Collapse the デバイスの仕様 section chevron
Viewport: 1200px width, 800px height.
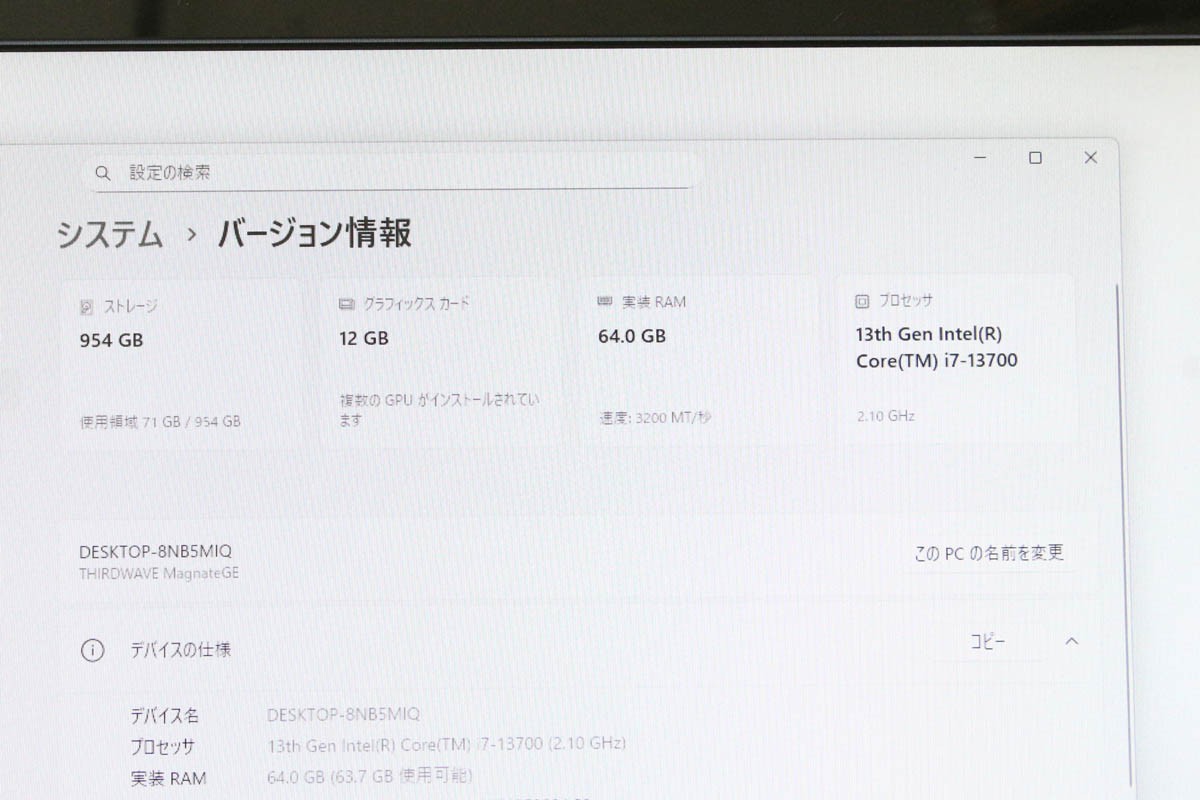point(1071,641)
